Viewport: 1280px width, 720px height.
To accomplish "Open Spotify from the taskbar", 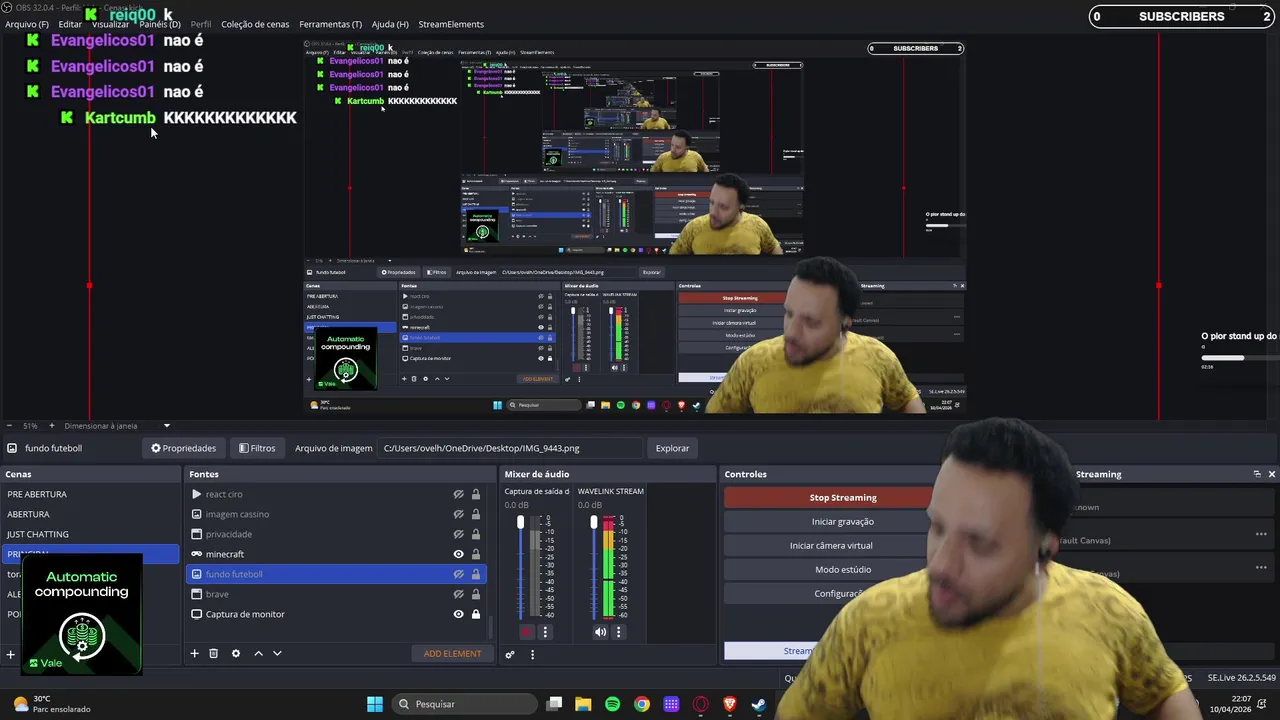I will 612,704.
